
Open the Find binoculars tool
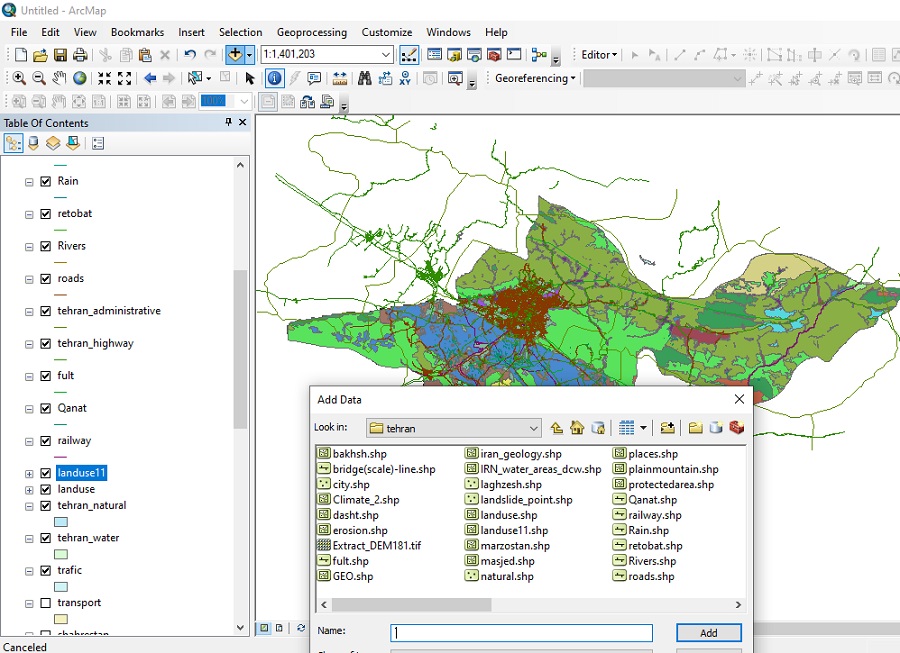364,78
